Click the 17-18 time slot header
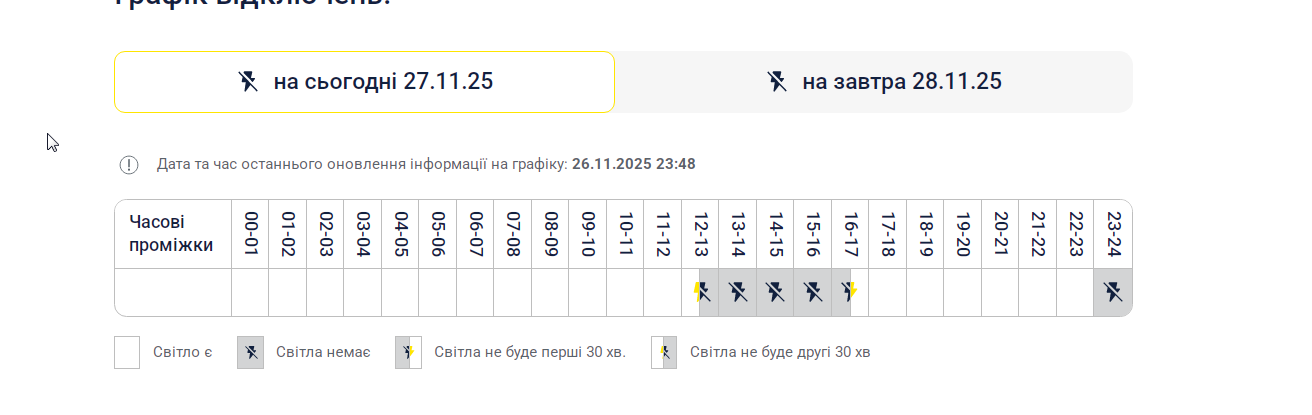The width and height of the screenshot is (1312, 415). coord(887,234)
